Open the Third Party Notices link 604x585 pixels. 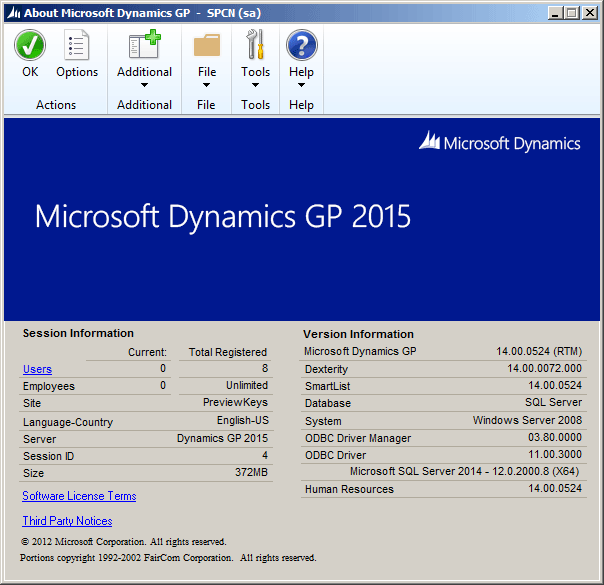(x=67, y=521)
